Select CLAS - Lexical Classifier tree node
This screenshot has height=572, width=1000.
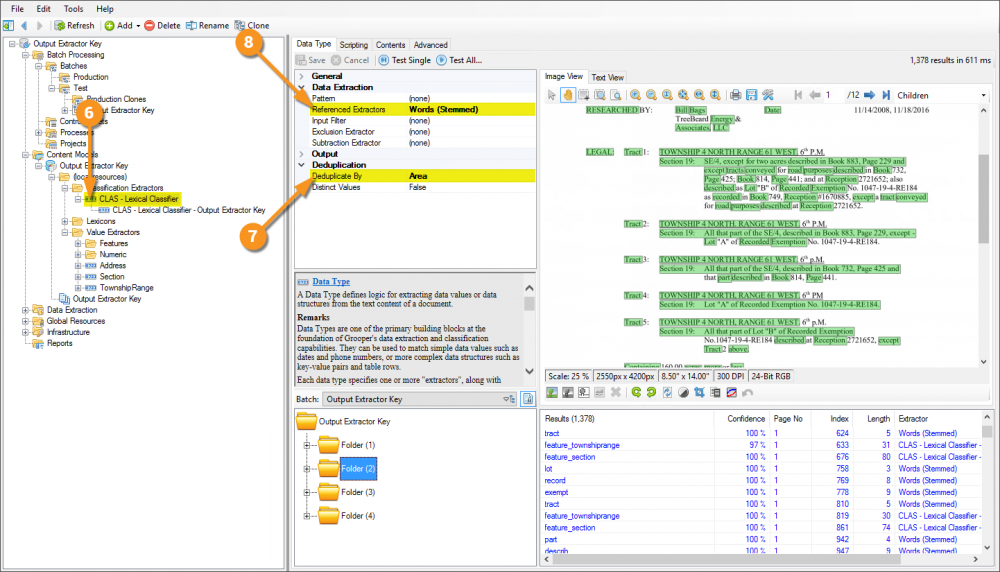138,199
